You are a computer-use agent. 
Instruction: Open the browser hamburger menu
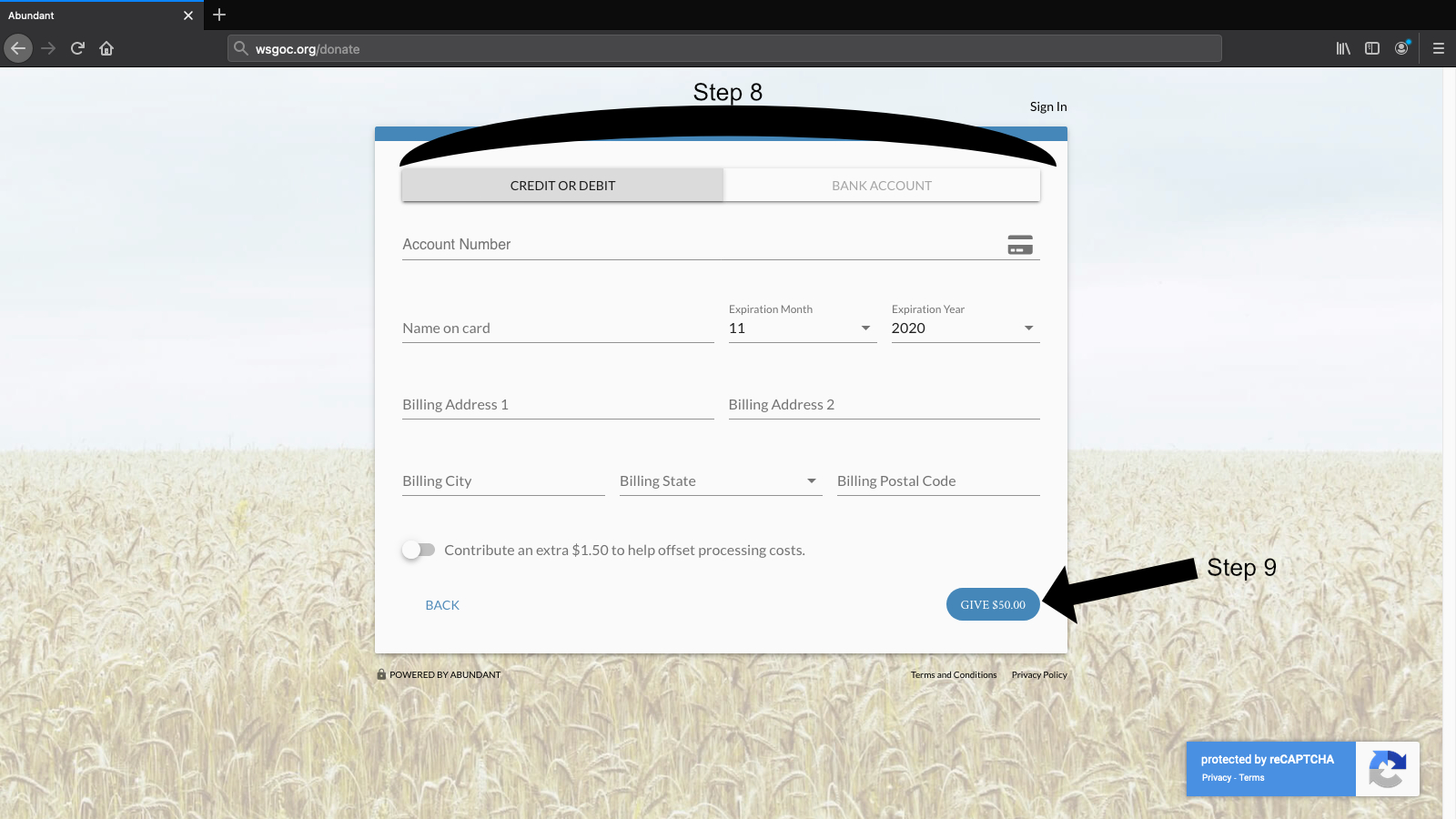[x=1438, y=48]
